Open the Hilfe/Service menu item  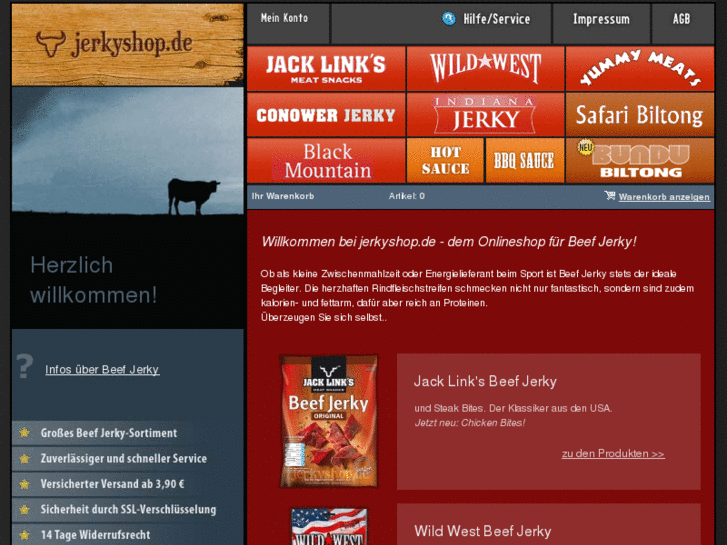(x=497, y=19)
